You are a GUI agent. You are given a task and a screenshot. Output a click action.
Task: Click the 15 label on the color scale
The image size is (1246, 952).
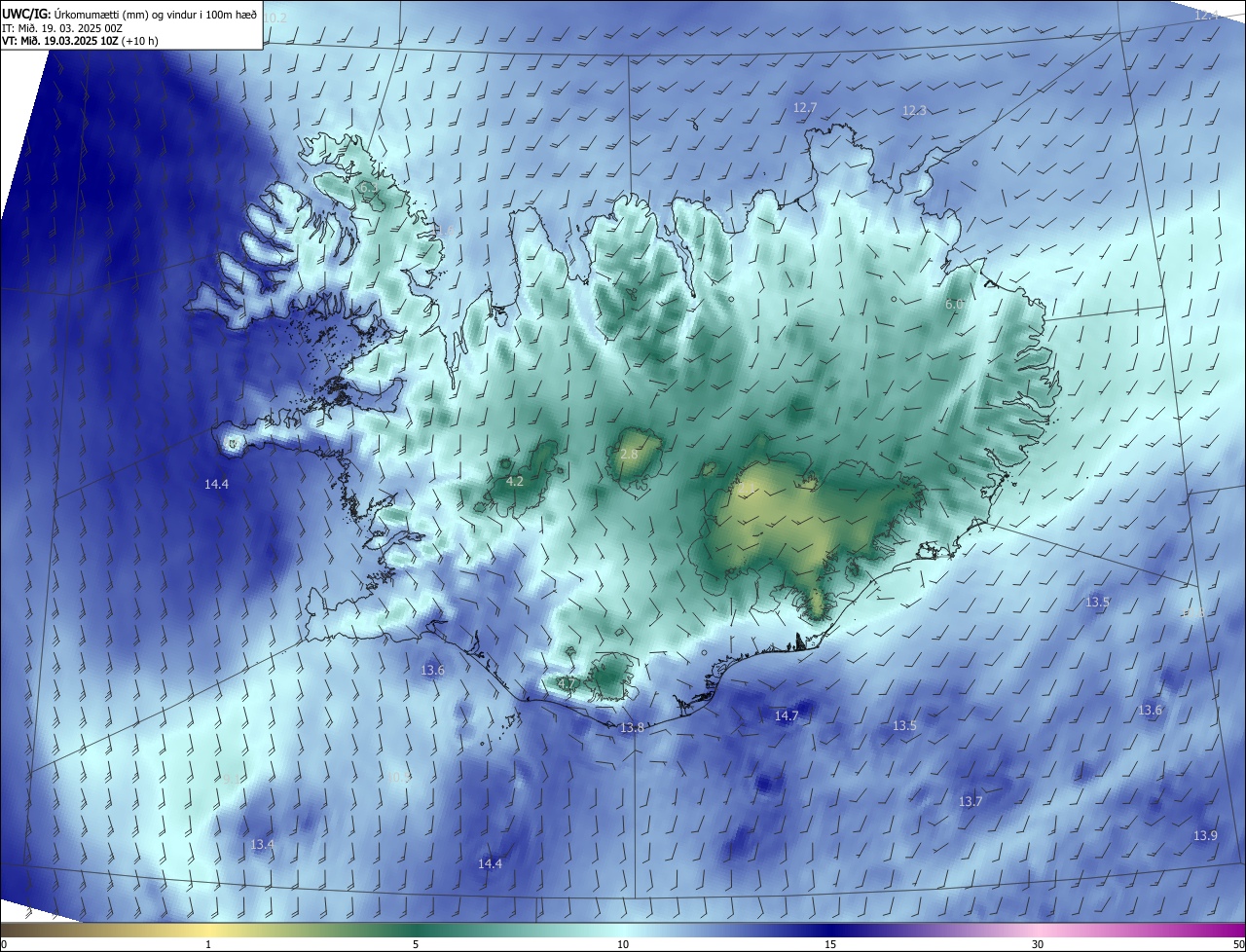(830, 944)
